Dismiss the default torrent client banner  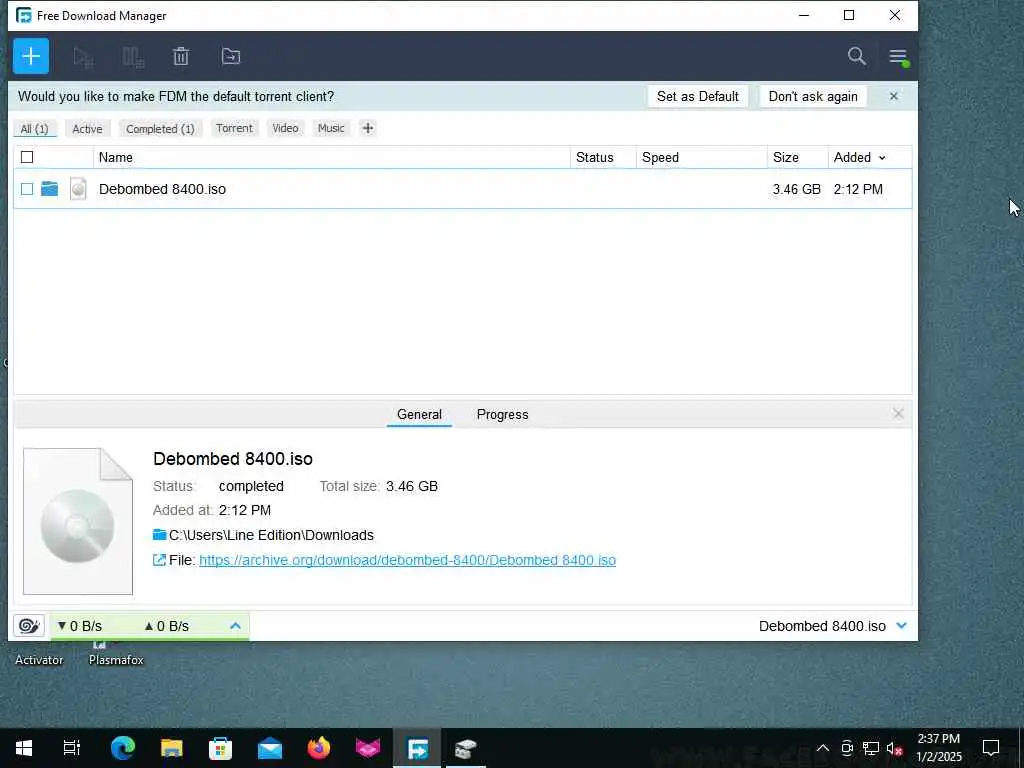pyautogui.click(x=893, y=97)
